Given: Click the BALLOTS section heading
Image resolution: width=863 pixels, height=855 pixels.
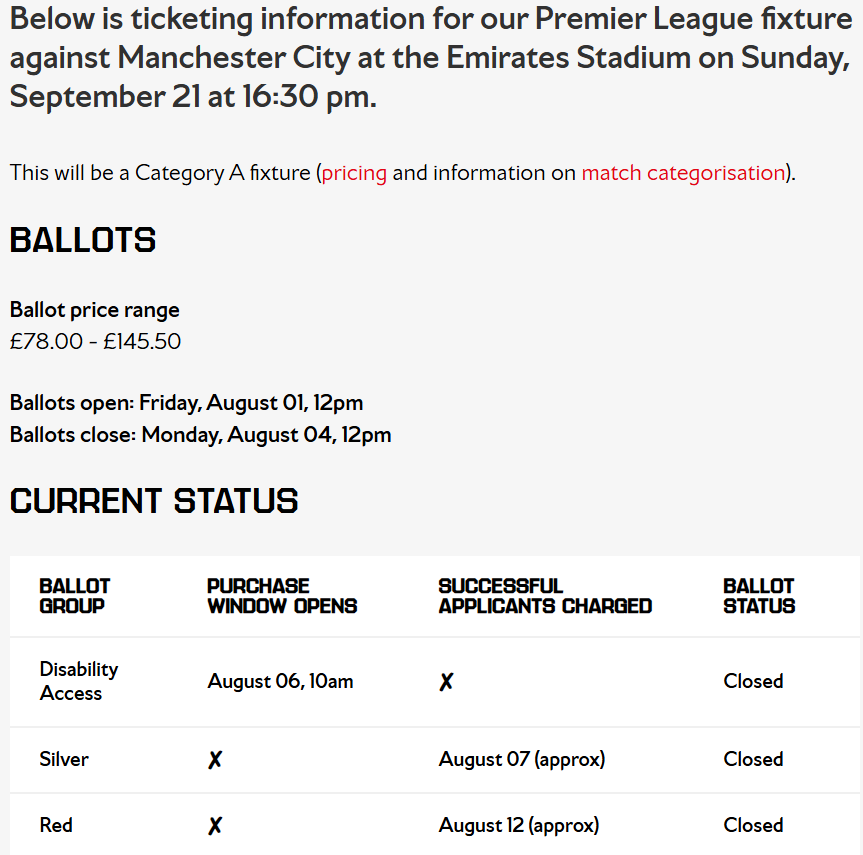Looking at the screenshot, I should pyautogui.click(x=83, y=241).
